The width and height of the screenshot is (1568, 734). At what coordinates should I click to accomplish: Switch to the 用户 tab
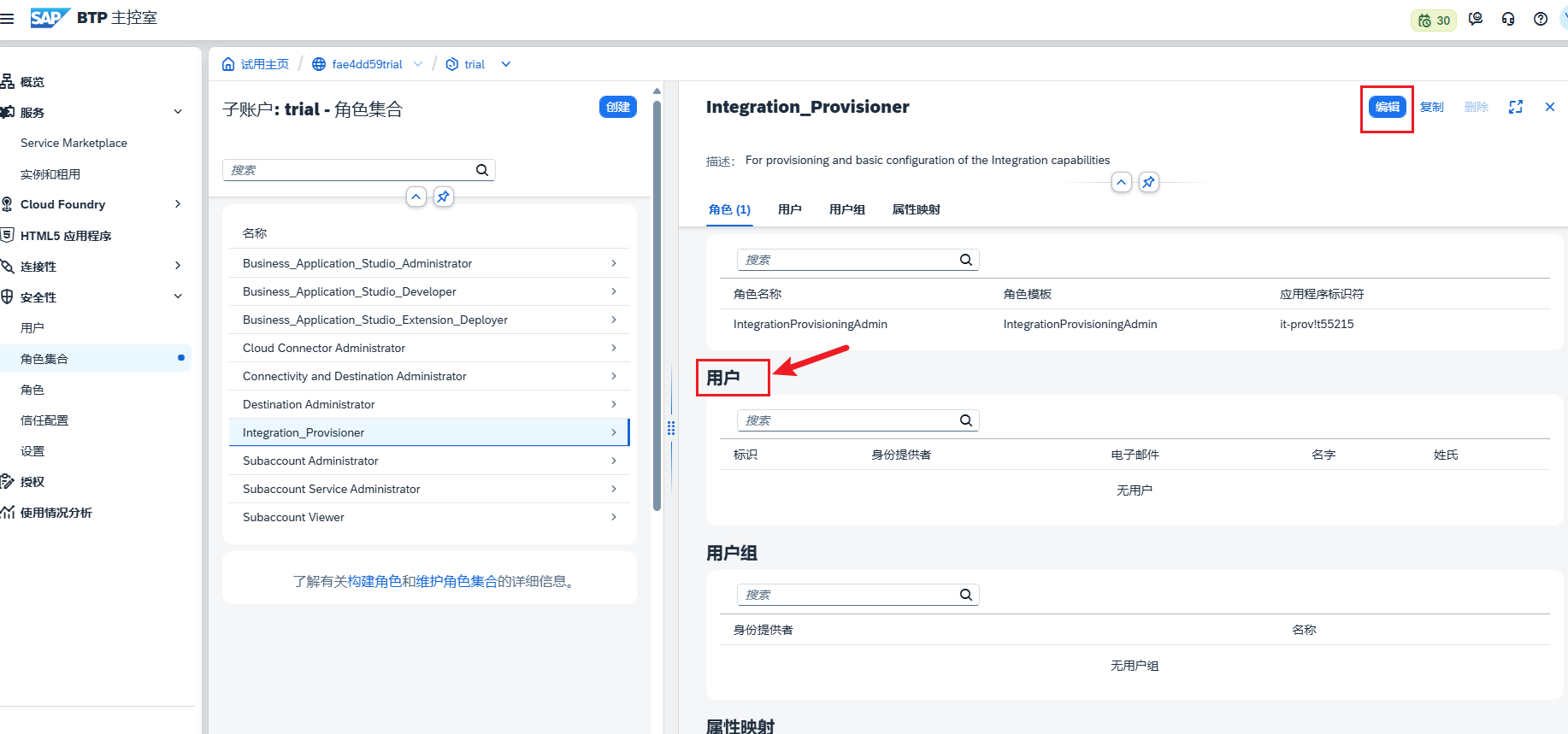point(790,210)
